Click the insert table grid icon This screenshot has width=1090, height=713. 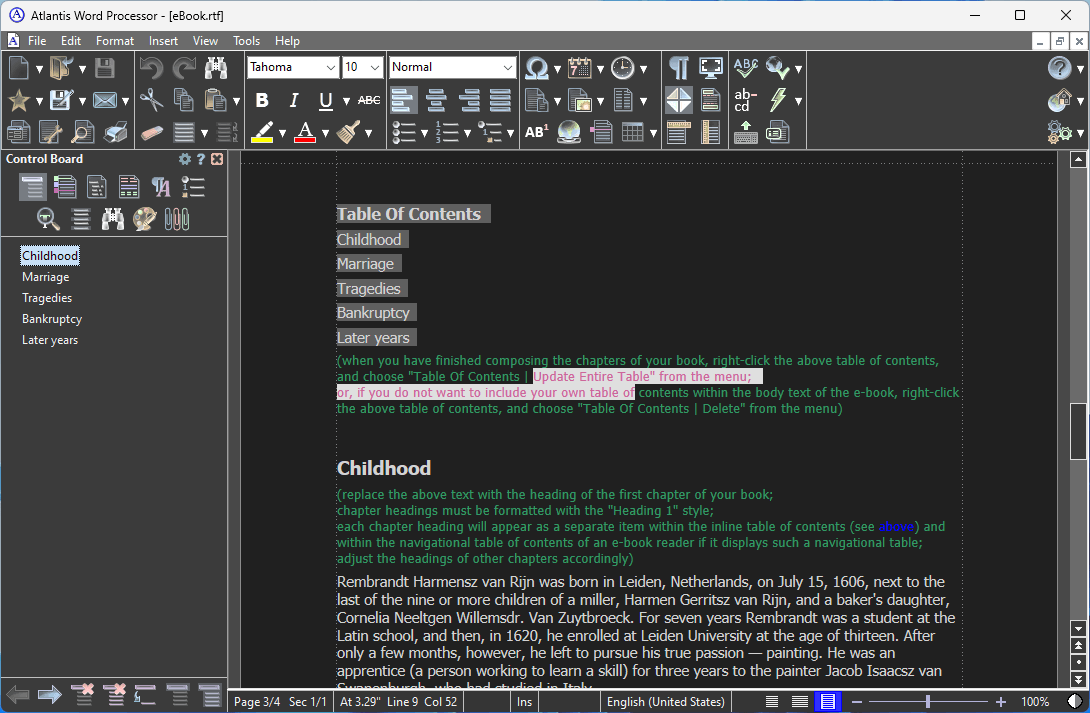click(x=633, y=132)
